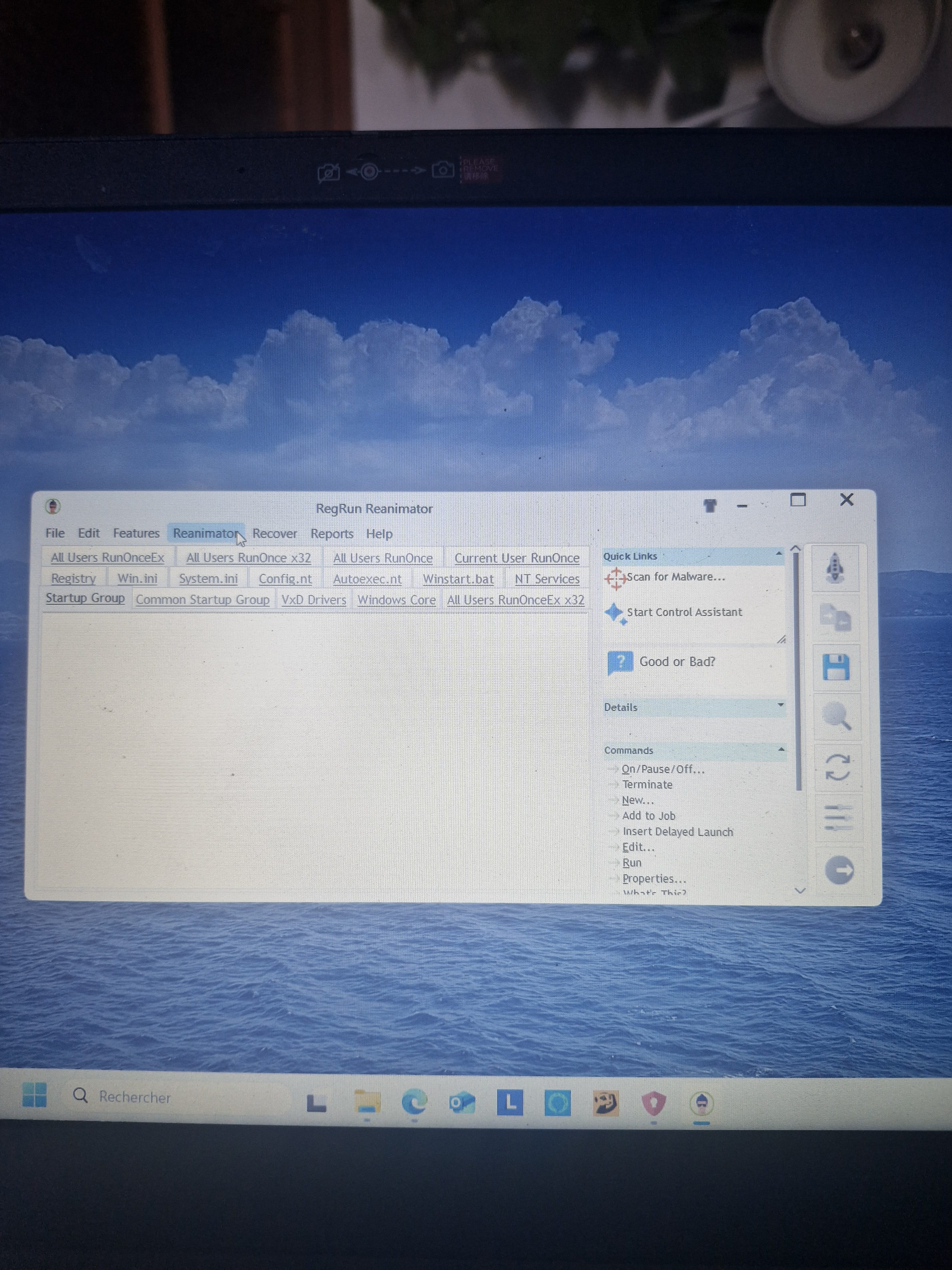Collapse the Commands section arrow
The width and height of the screenshot is (952, 1270).
click(x=781, y=749)
